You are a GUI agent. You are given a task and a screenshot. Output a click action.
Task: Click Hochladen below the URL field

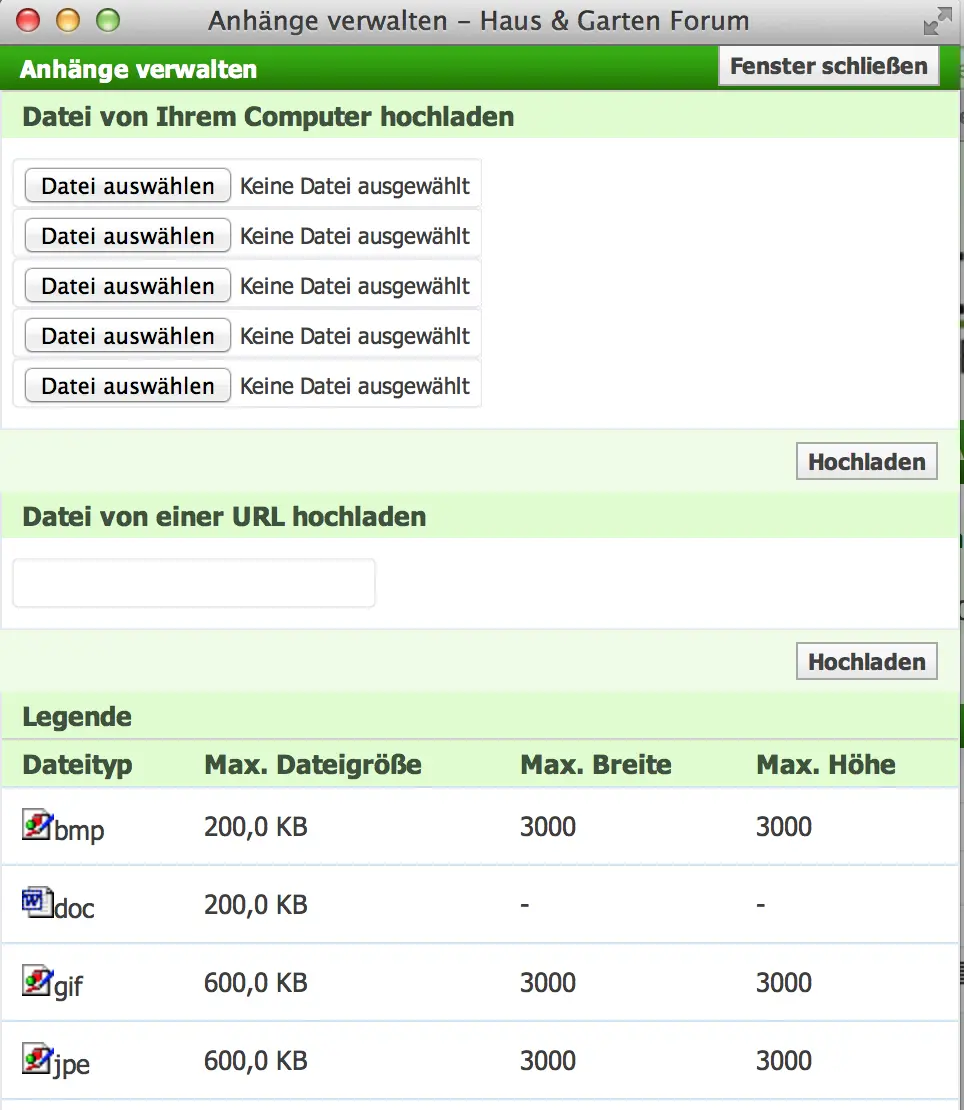pos(866,662)
